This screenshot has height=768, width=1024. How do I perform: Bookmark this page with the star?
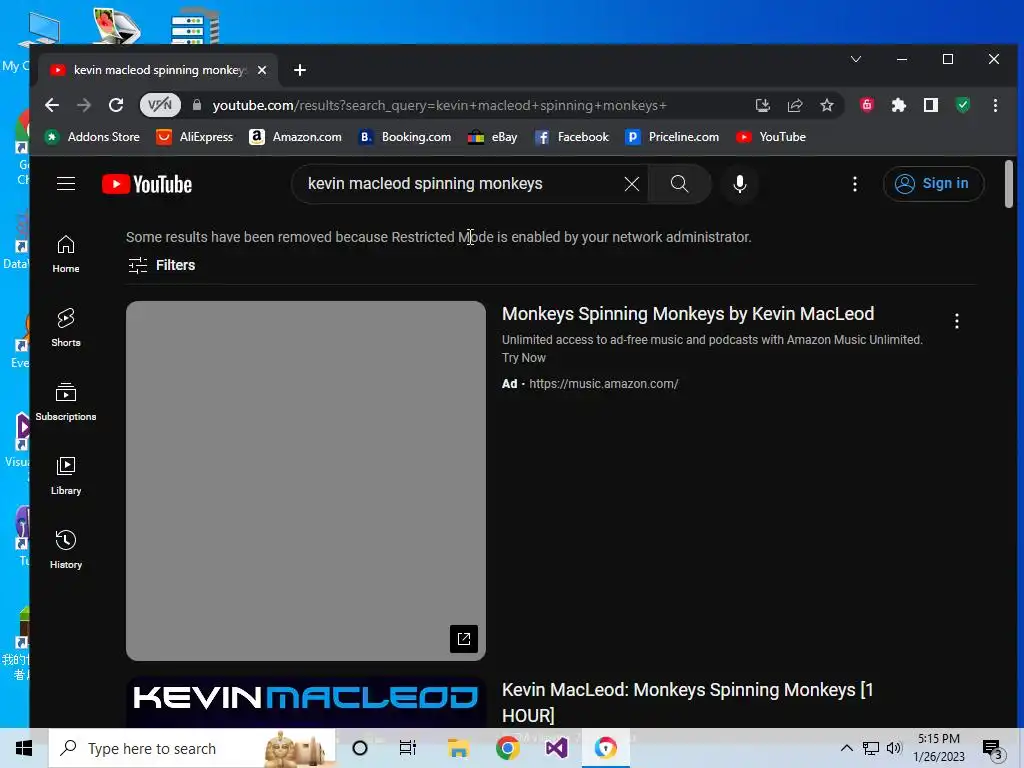(x=827, y=105)
